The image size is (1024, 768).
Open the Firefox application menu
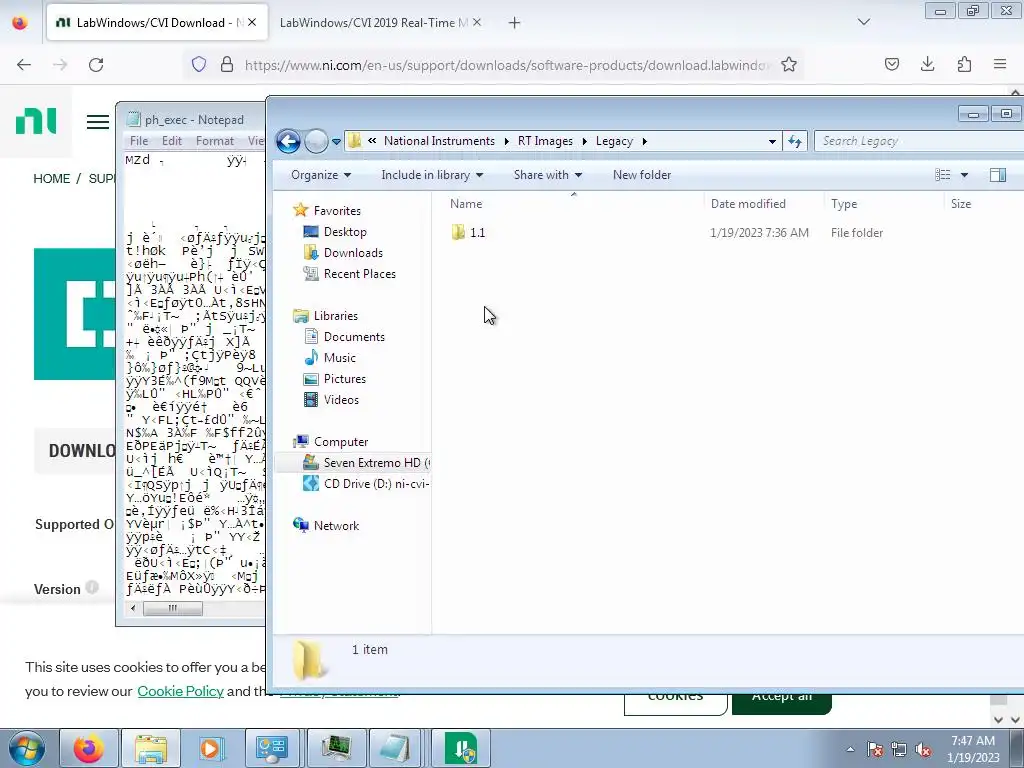click(1000, 64)
